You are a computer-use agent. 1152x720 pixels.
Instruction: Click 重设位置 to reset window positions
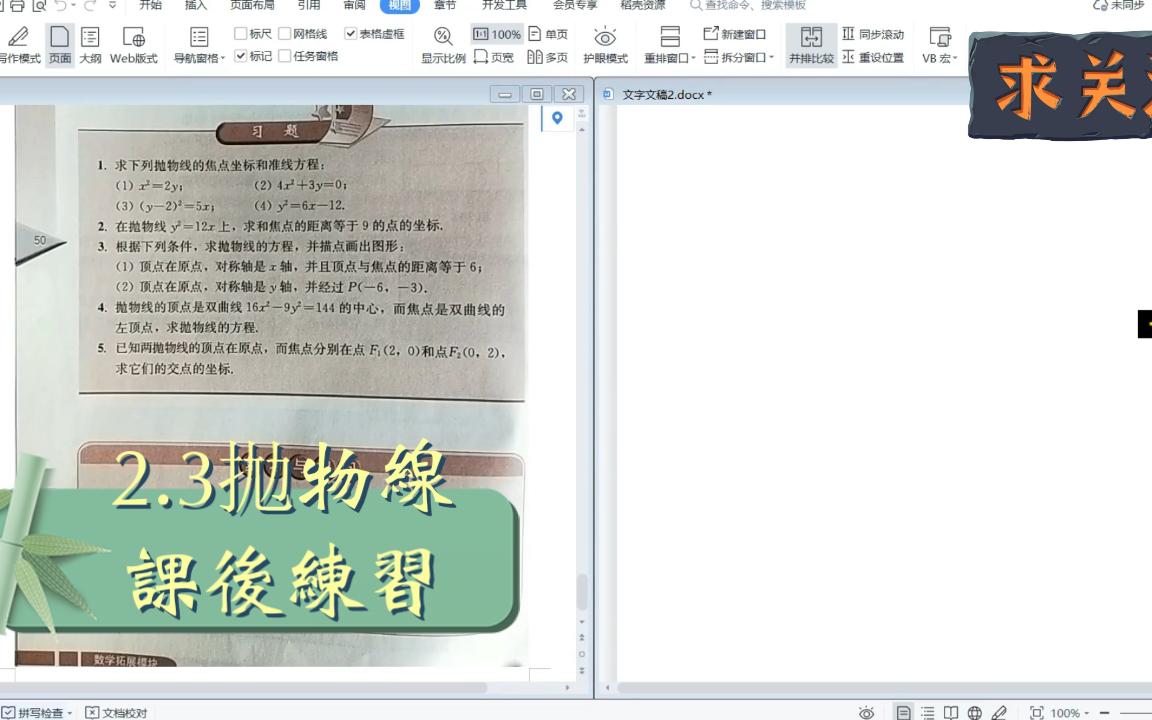[x=873, y=56]
